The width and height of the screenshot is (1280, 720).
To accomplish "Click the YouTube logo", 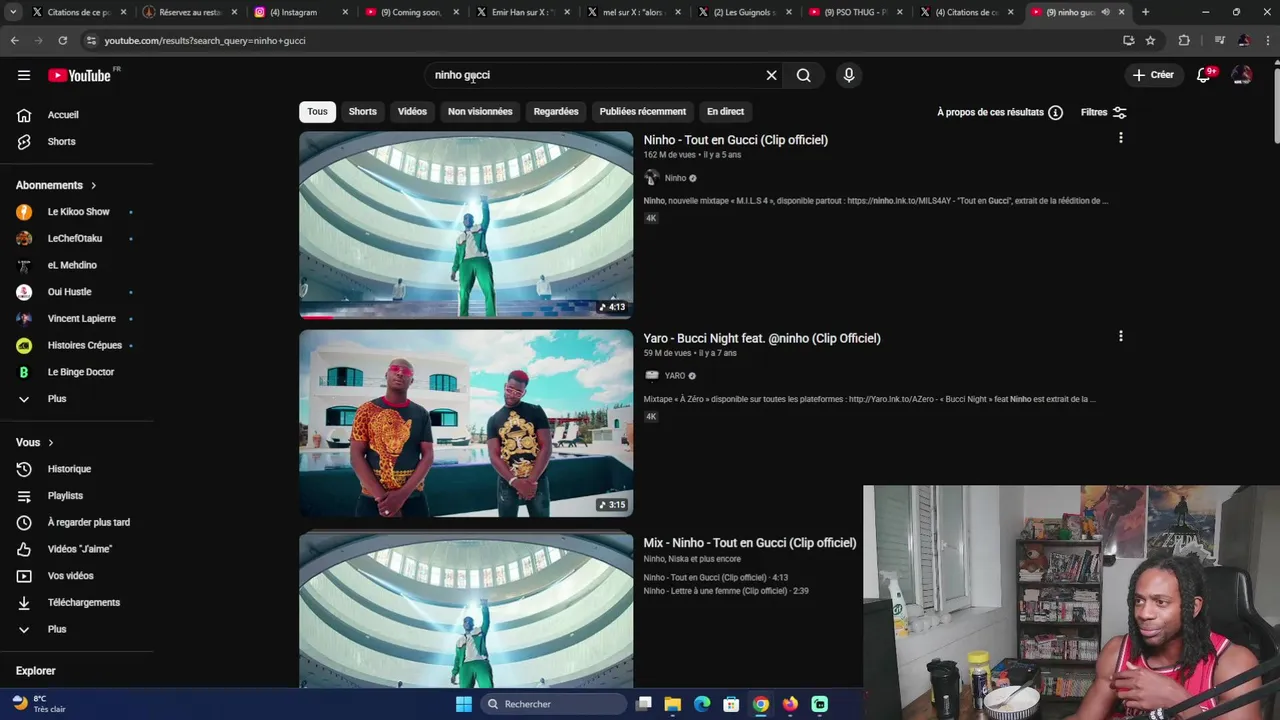I will click(80, 75).
